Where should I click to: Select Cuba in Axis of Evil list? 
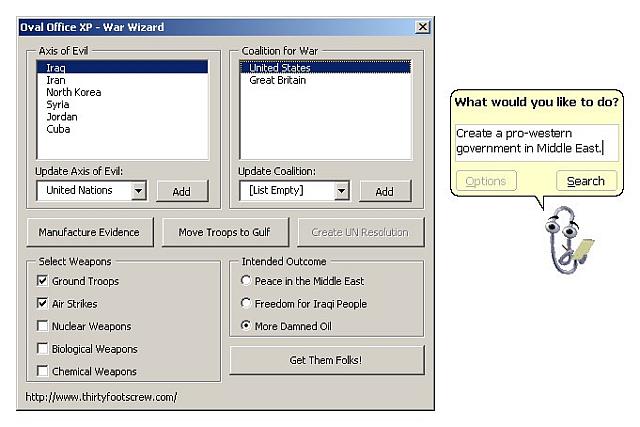(122, 129)
